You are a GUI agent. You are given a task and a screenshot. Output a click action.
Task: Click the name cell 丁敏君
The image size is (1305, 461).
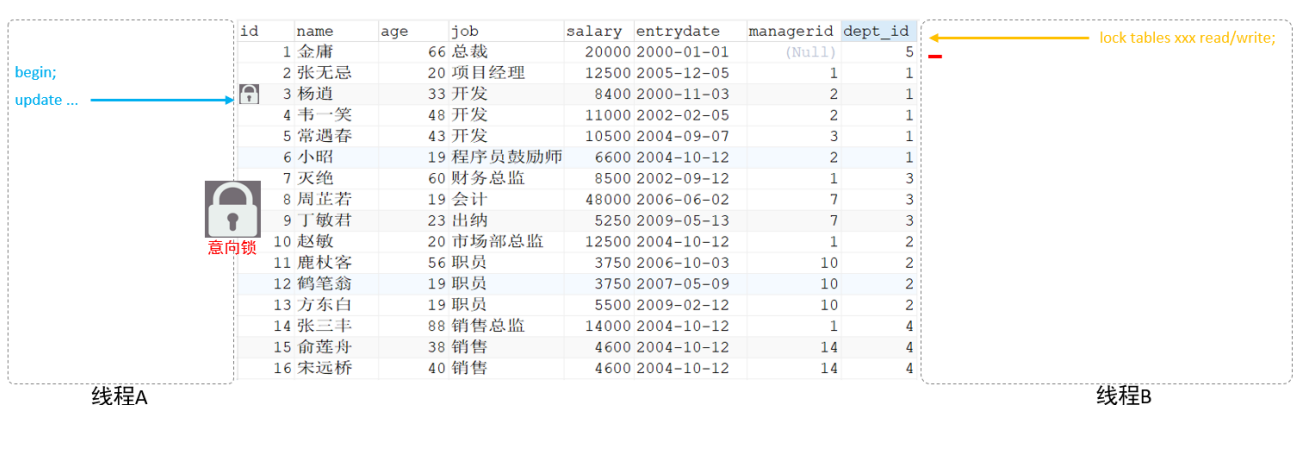[323, 220]
